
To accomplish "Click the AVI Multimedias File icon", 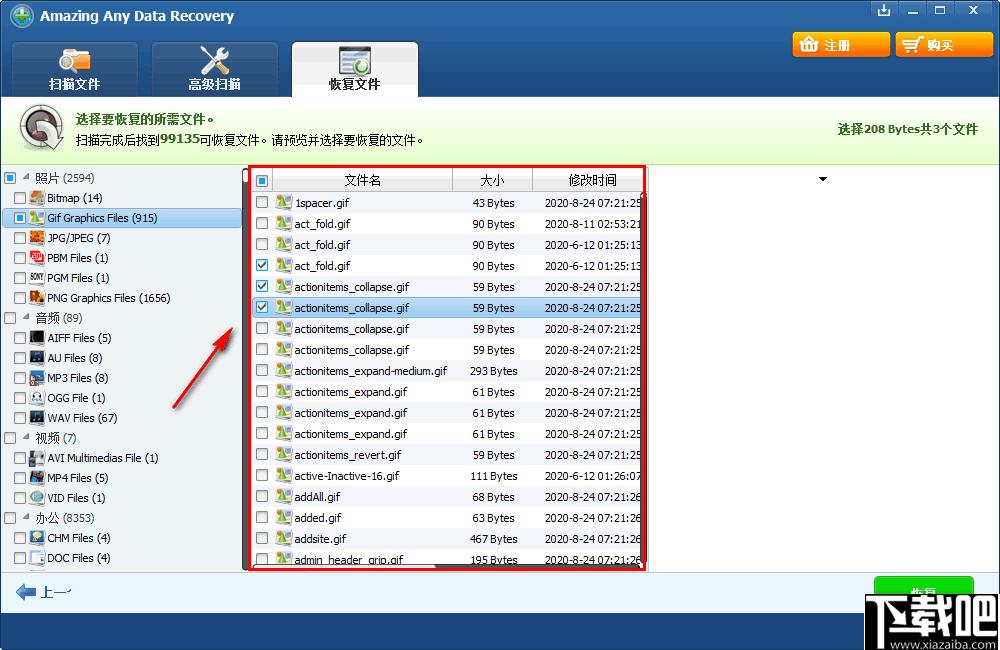I will coord(37,458).
